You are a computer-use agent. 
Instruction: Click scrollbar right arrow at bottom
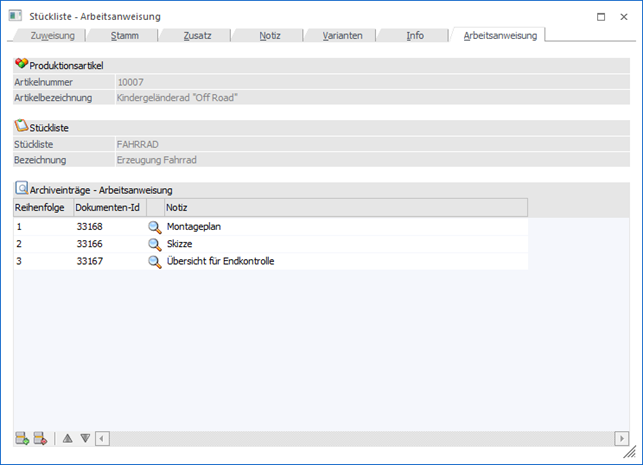[621, 438]
